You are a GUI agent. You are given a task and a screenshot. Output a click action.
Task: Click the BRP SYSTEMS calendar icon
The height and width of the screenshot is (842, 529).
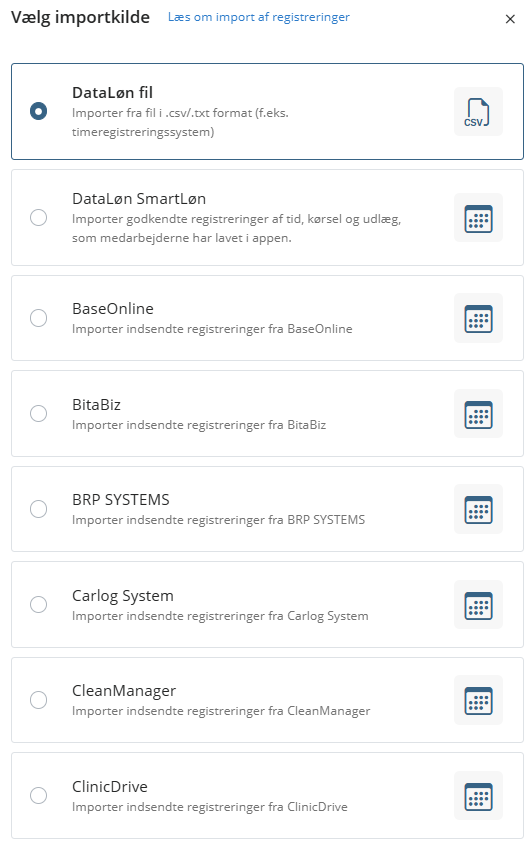click(x=478, y=509)
